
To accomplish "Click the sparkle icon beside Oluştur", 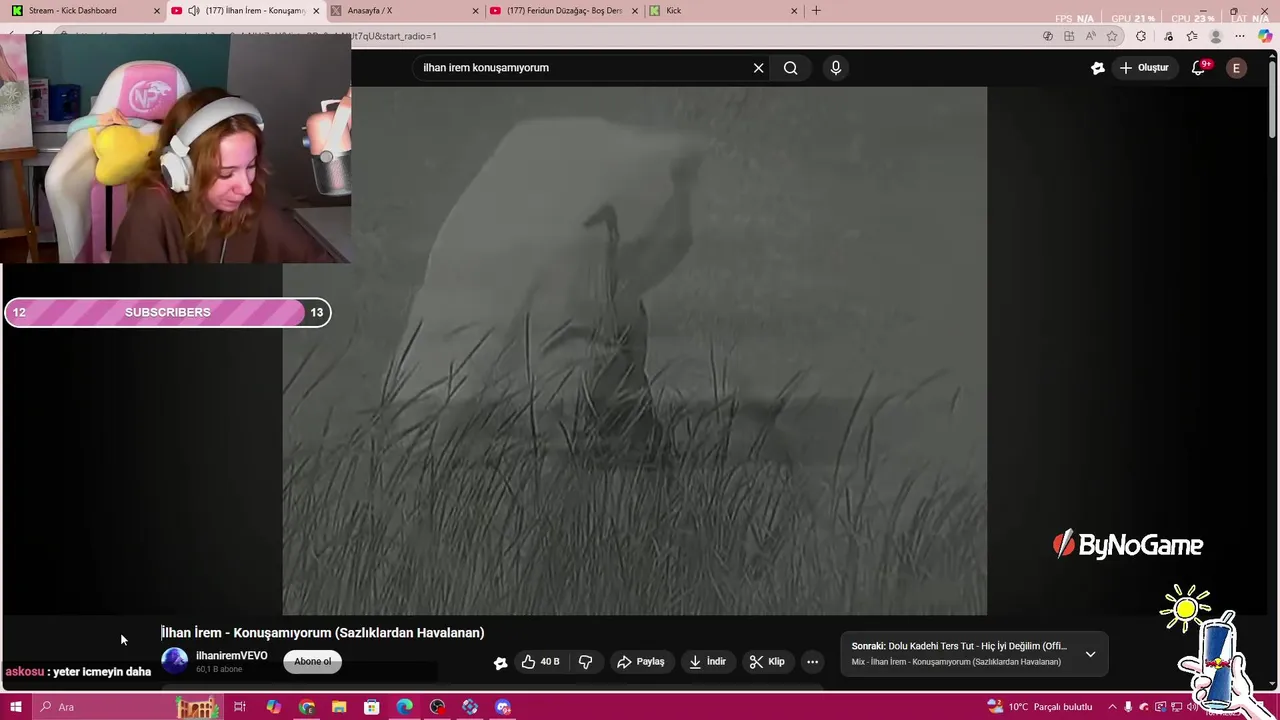I will point(1098,68).
